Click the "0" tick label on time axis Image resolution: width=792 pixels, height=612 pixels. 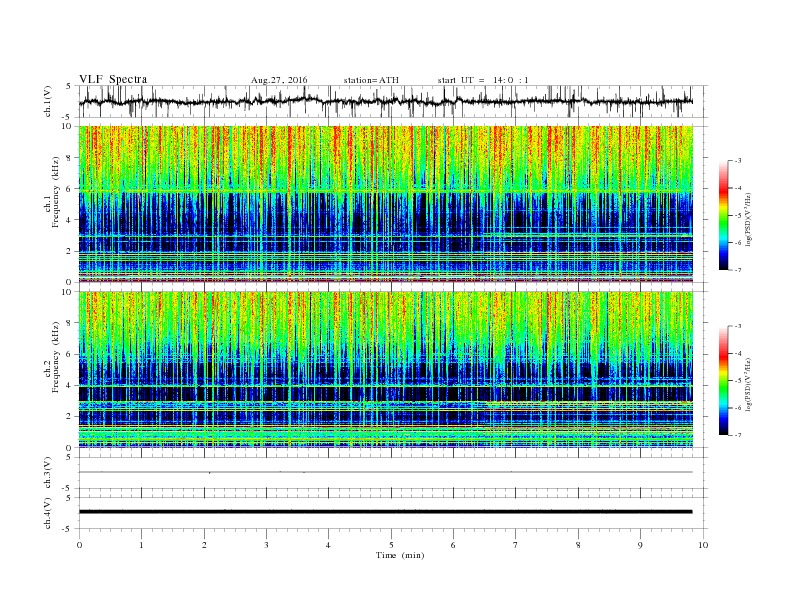pos(79,545)
